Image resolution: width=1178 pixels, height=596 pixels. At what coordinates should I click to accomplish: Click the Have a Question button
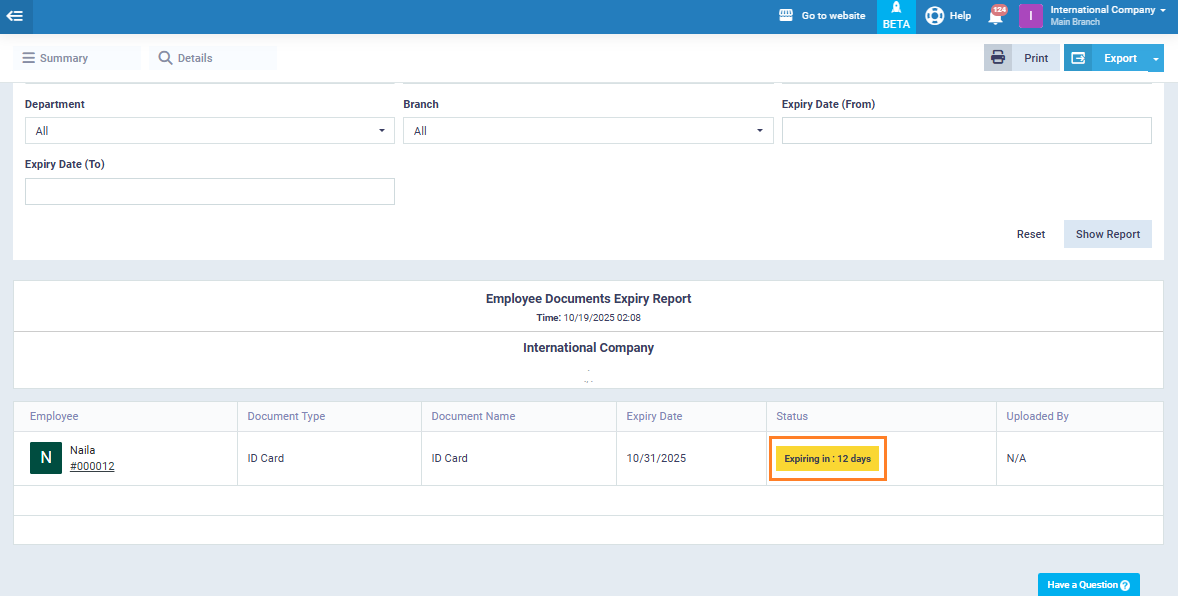click(x=1088, y=585)
